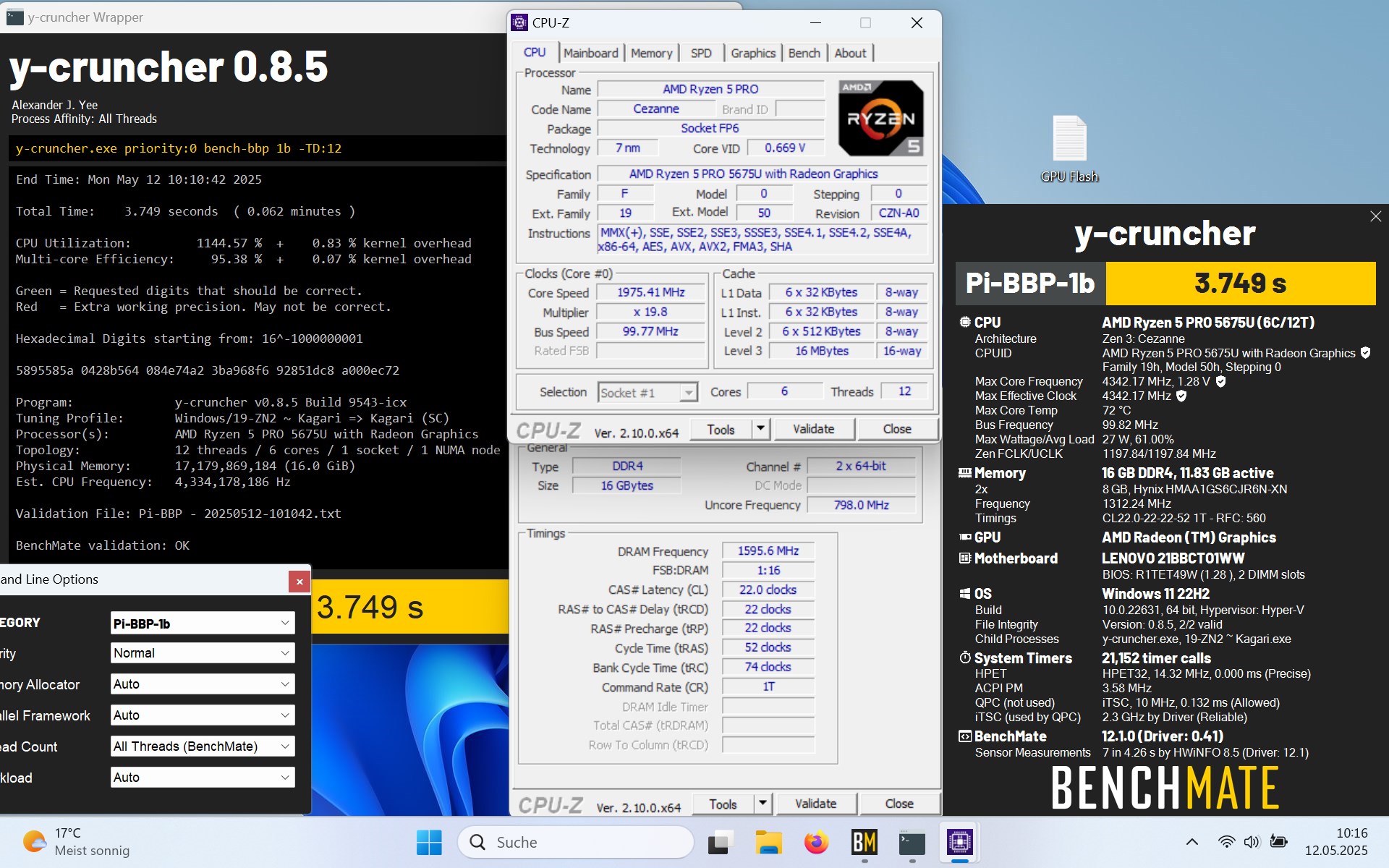
Task: Click Close in lower CPU-Z window
Action: [899, 804]
